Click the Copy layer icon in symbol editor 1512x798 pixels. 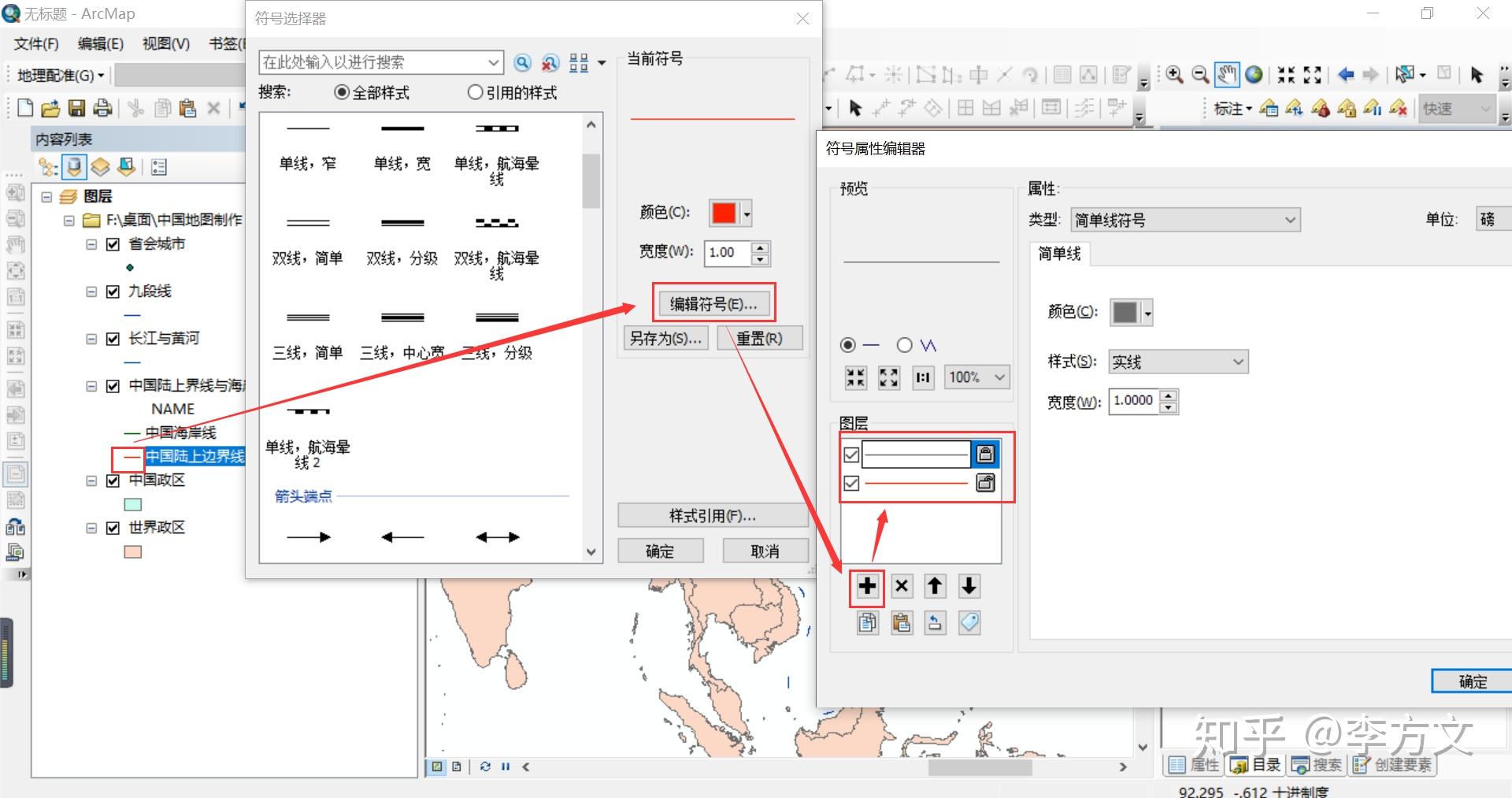click(x=867, y=622)
